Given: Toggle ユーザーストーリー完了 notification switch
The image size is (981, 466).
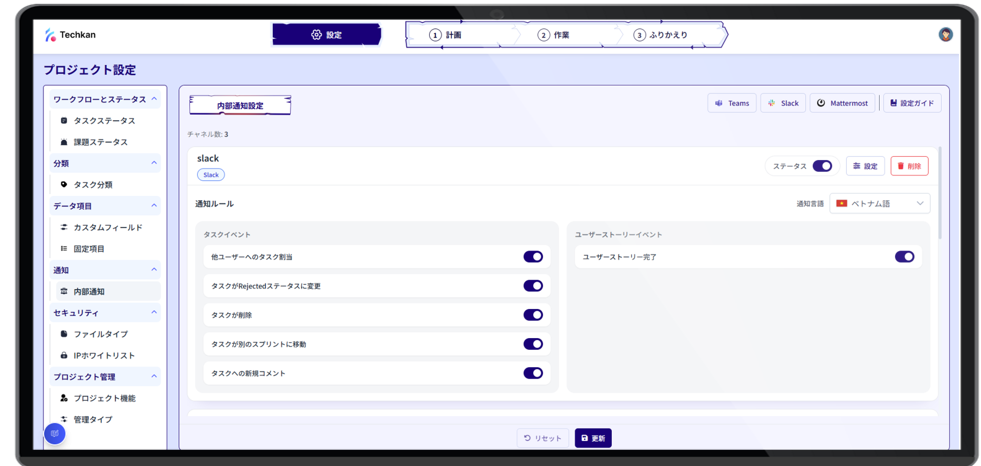Looking at the screenshot, I should coord(905,256).
